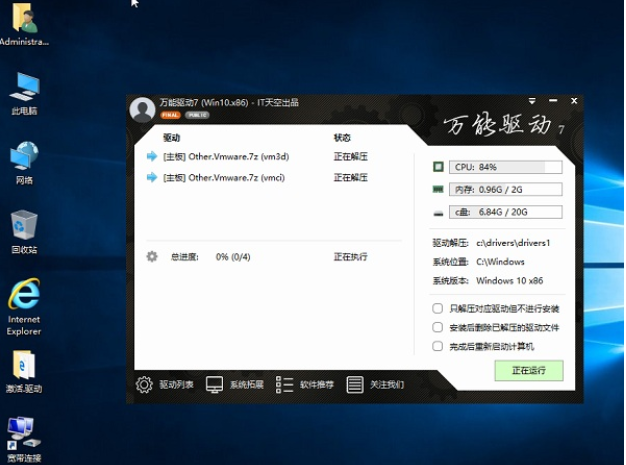626x465 pixels.
Task: Click the 0% (0/4) progress text
Action: [x=233, y=257]
